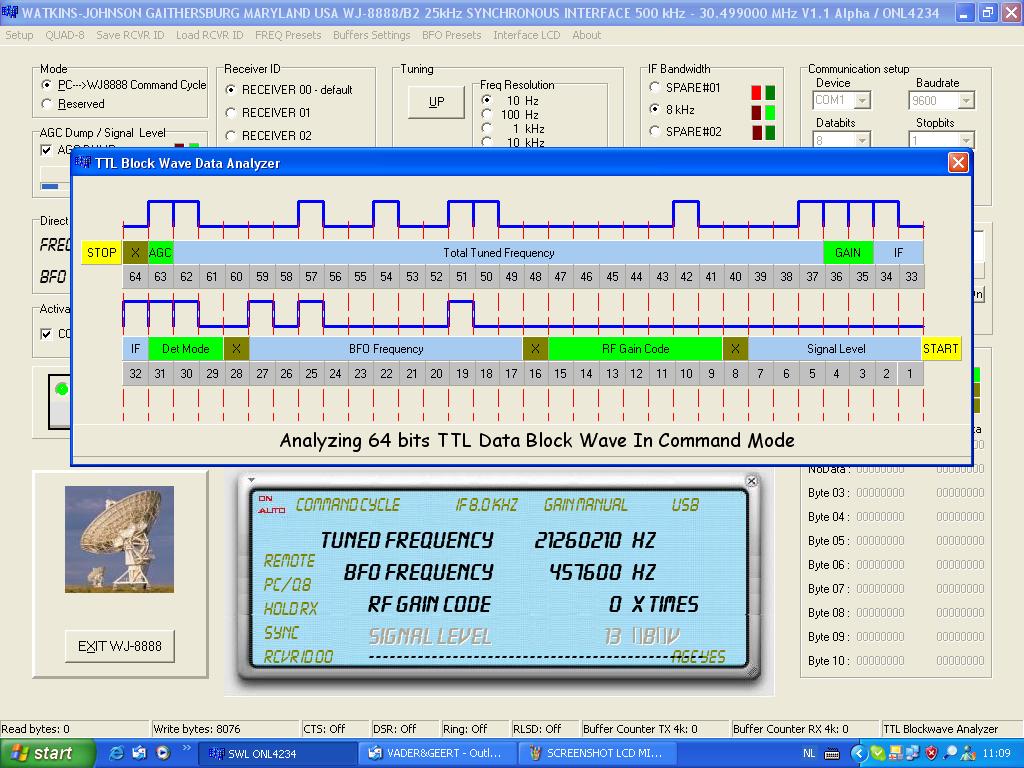Viewport: 1024px width, 768px height.
Task: Toggle the AGC Dump checkbox
Action: (46, 150)
